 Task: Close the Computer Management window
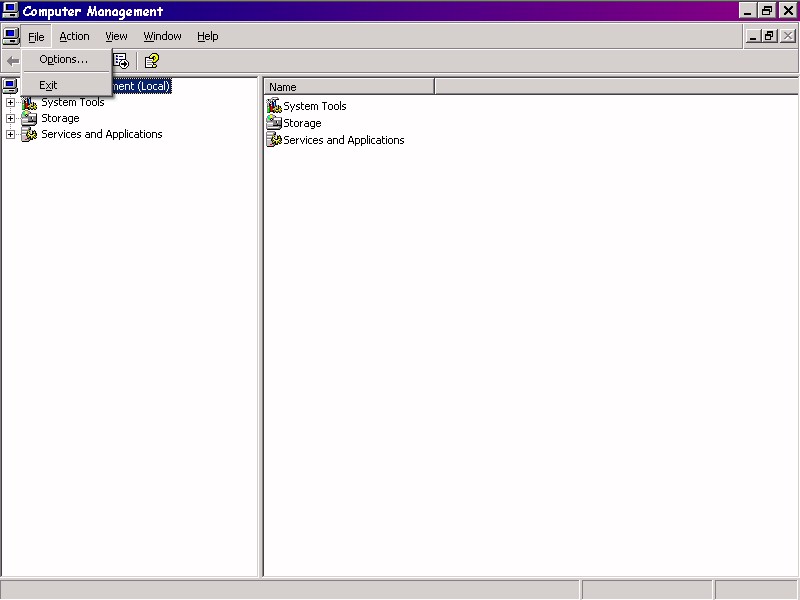pos(788,11)
